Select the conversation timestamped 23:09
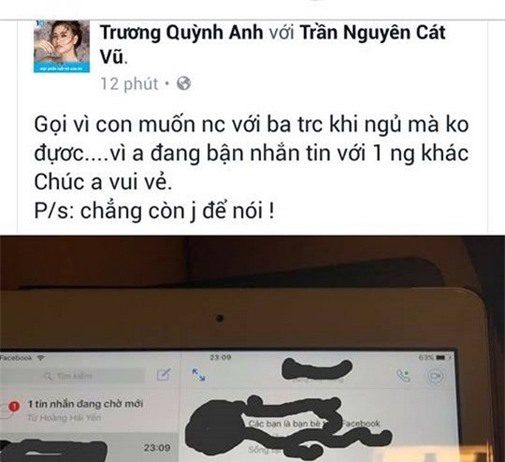Viewport: 505px width, 462px height. (x=90, y=447)
